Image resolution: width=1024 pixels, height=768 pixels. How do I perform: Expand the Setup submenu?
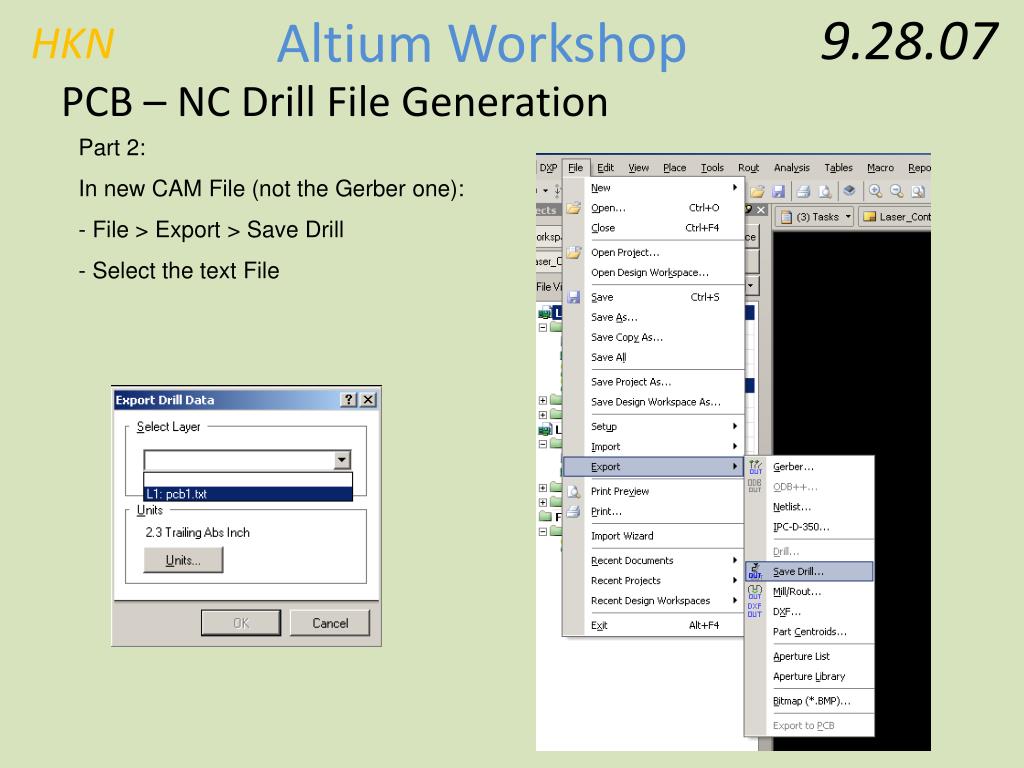654,426
